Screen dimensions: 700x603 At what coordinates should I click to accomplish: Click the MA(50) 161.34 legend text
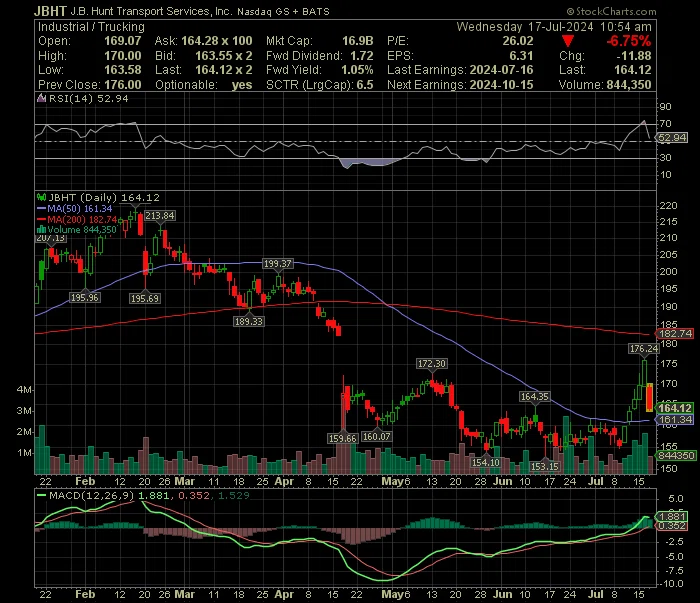coord(79,208)
